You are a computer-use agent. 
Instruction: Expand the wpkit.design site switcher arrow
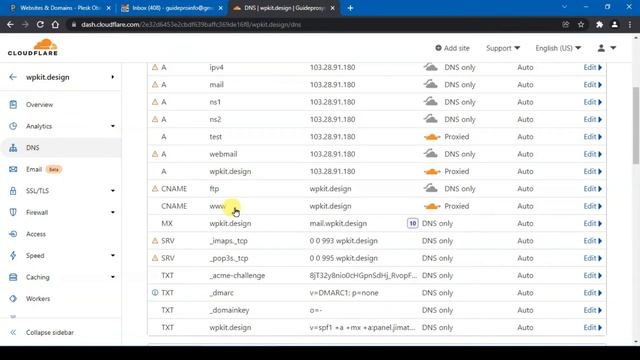click(113, 77)
